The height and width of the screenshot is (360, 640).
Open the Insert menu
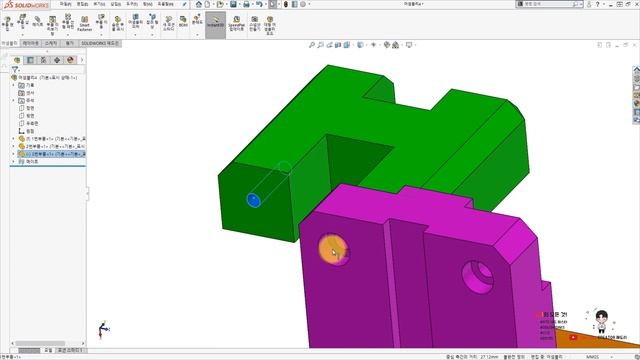(x=116, y=4)
